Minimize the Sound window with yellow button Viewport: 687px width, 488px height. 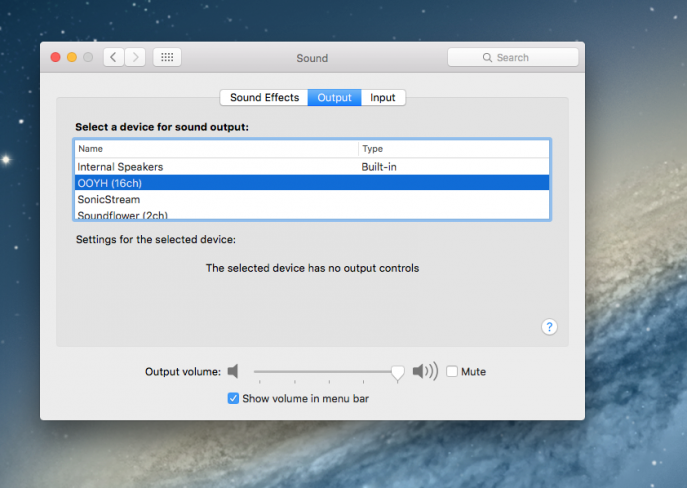(x=72, y=57)
